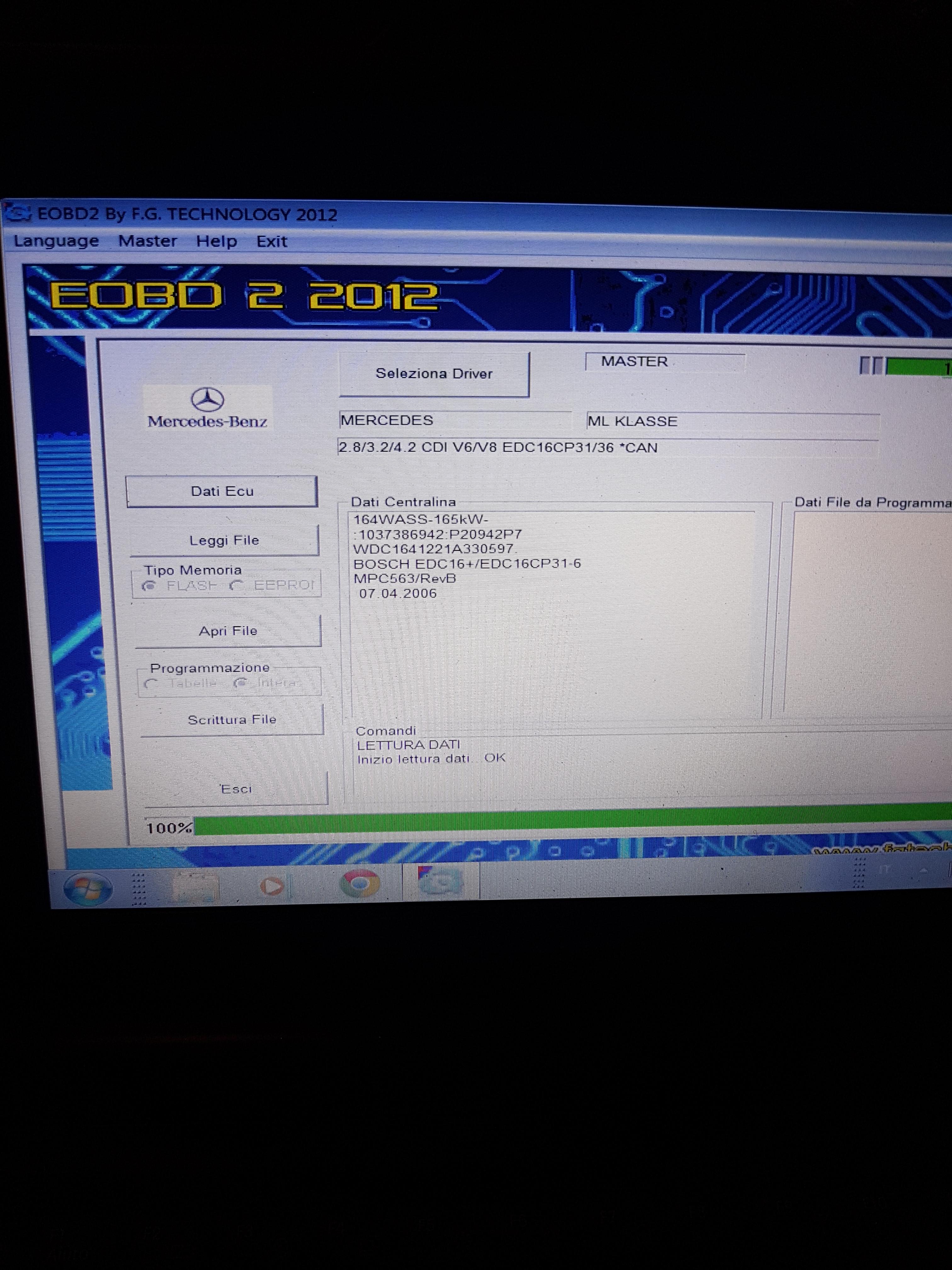Image resolution: width=952 pixels, height=1270 pixels.
Task: Select the Intera programming radio option
Action: [266, 683]
